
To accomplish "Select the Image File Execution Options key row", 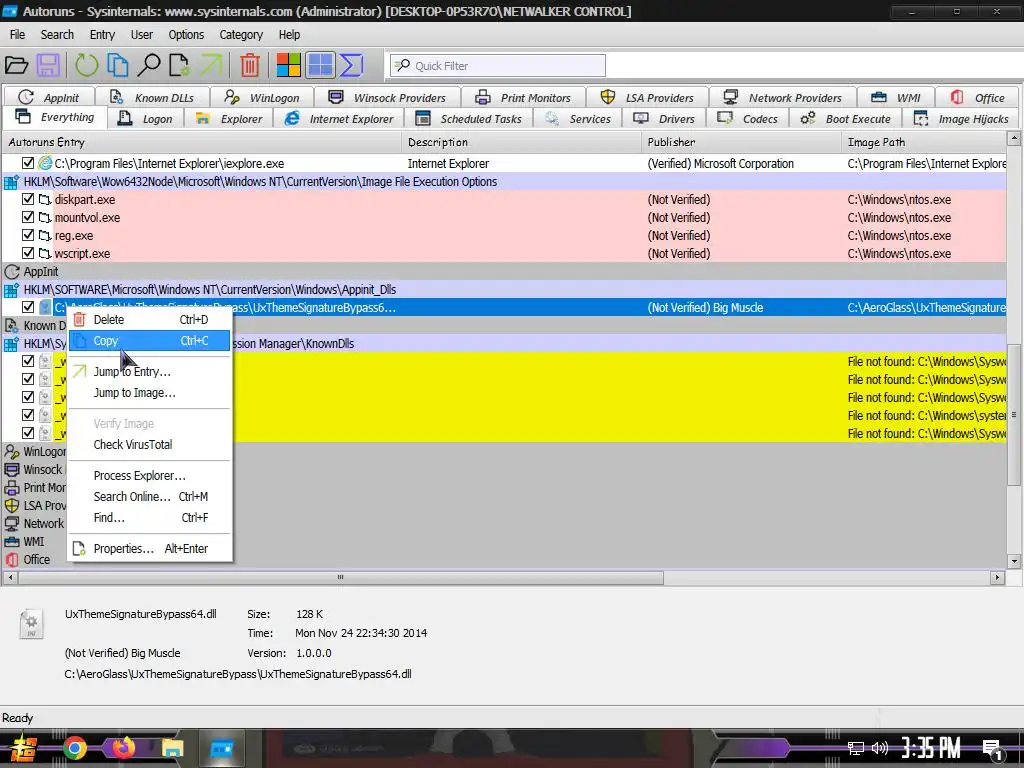I will [x=504, y=182].
